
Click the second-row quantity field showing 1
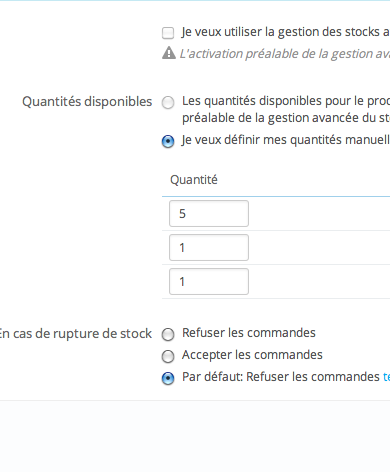click(209, 247)
